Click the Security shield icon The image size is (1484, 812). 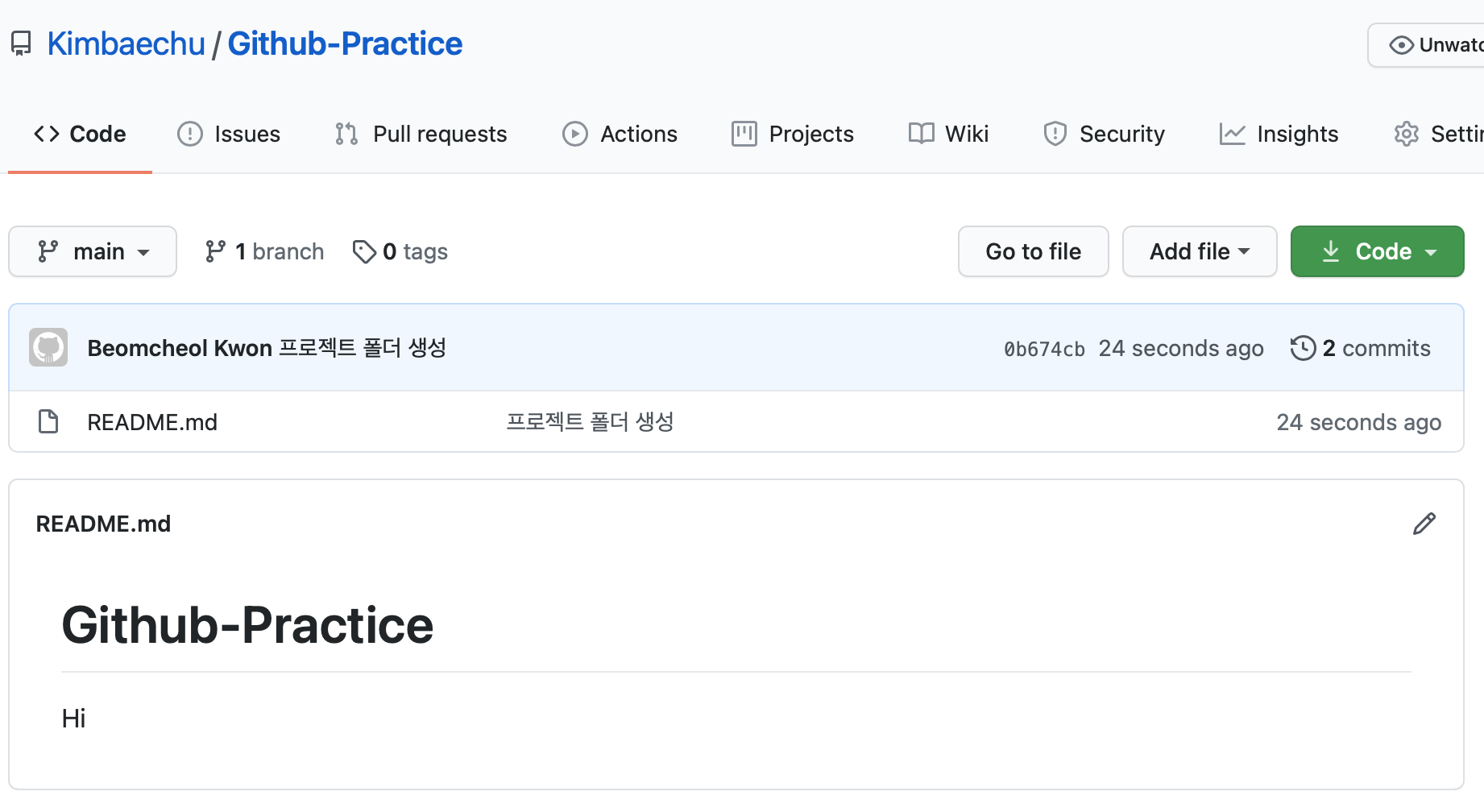click(x=1055, y=134)
